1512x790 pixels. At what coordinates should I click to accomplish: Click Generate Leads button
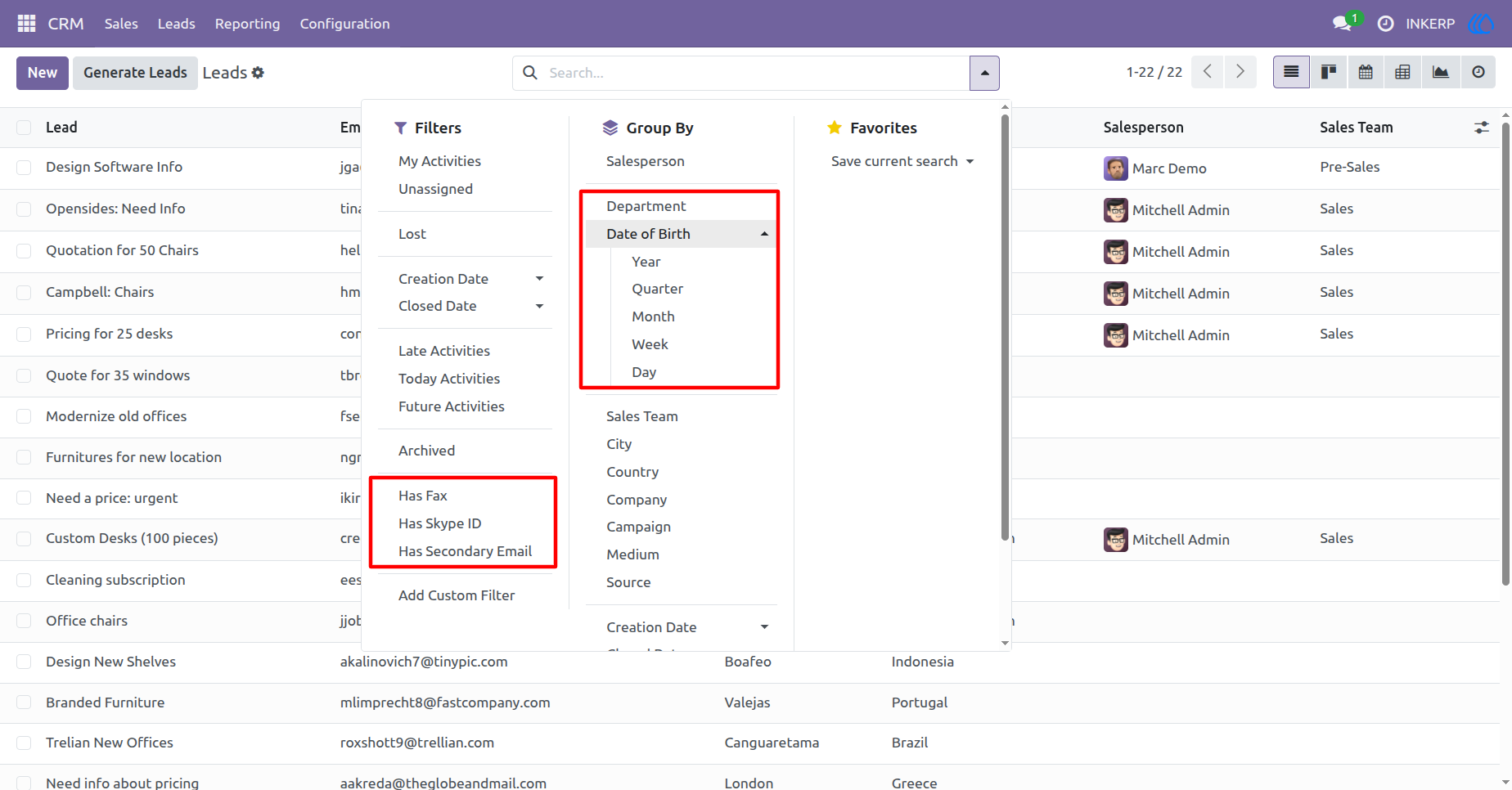[135, 73]
